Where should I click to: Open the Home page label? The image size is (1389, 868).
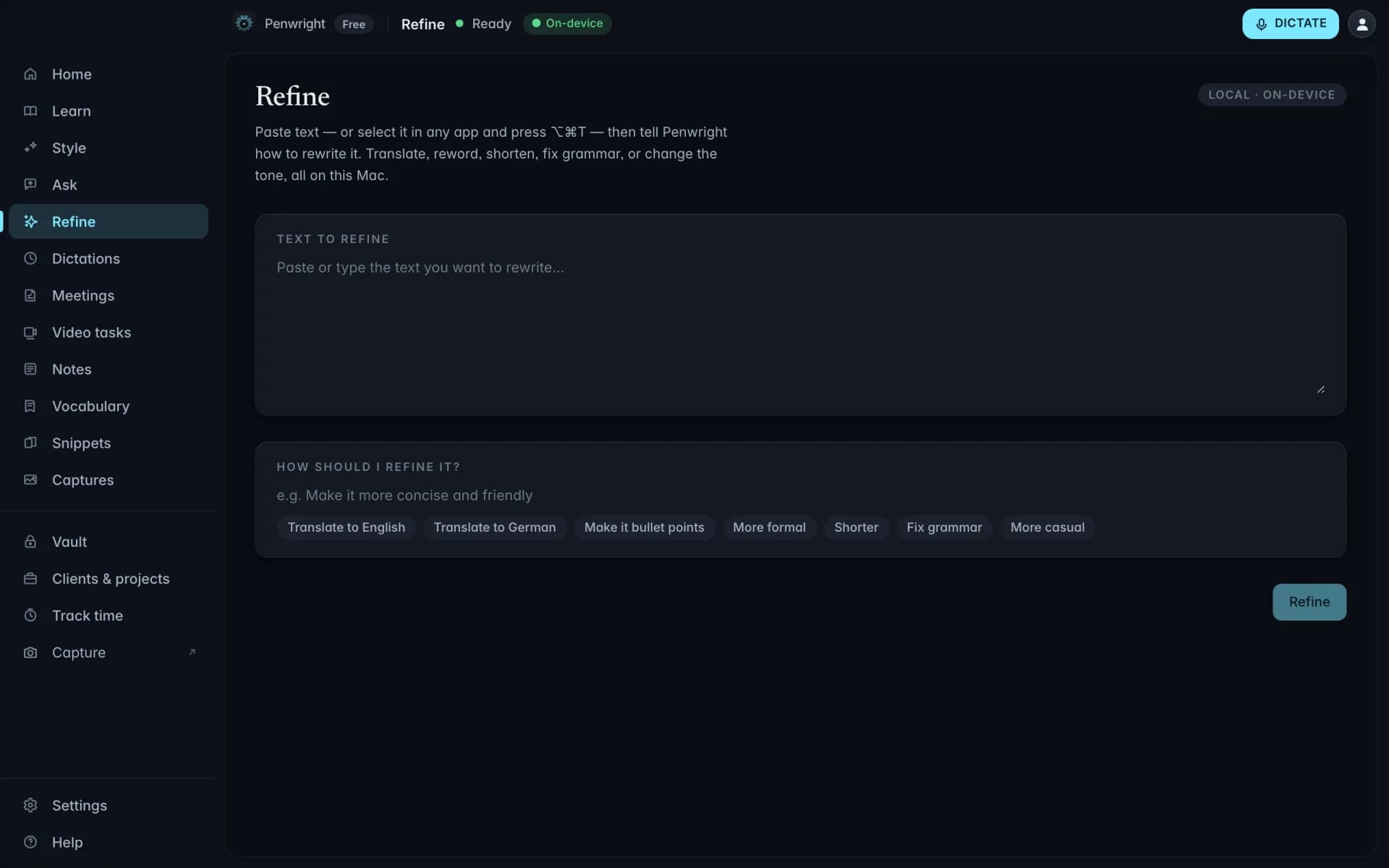(72, 74)
